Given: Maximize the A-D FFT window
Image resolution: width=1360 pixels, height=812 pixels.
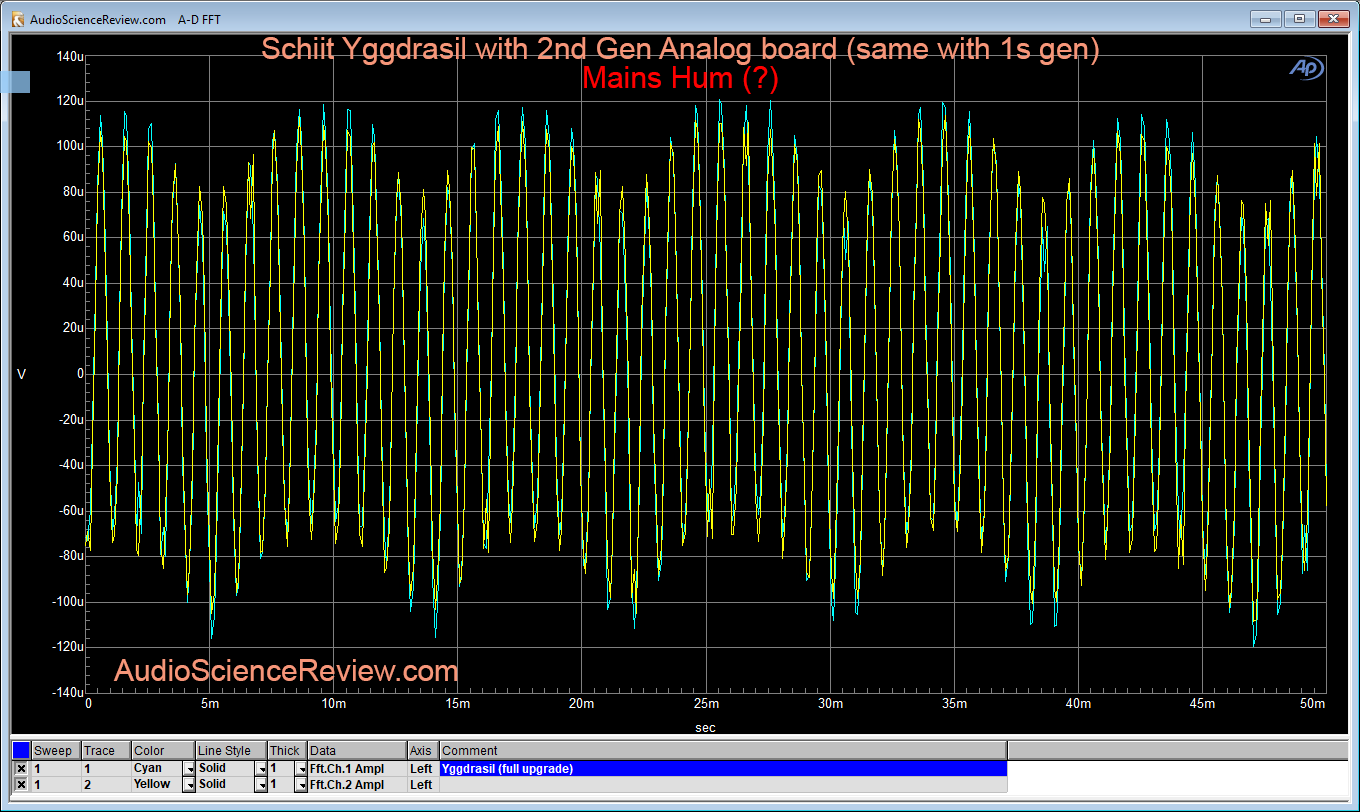Looking at the screenshot, I should tap(1300, 18).
